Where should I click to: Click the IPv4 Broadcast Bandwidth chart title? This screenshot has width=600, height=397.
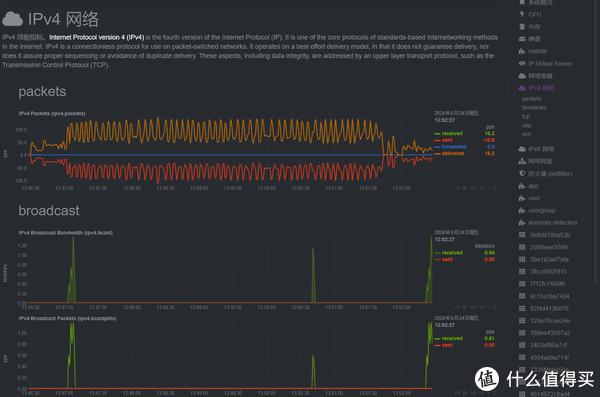(x=66, y=233)
